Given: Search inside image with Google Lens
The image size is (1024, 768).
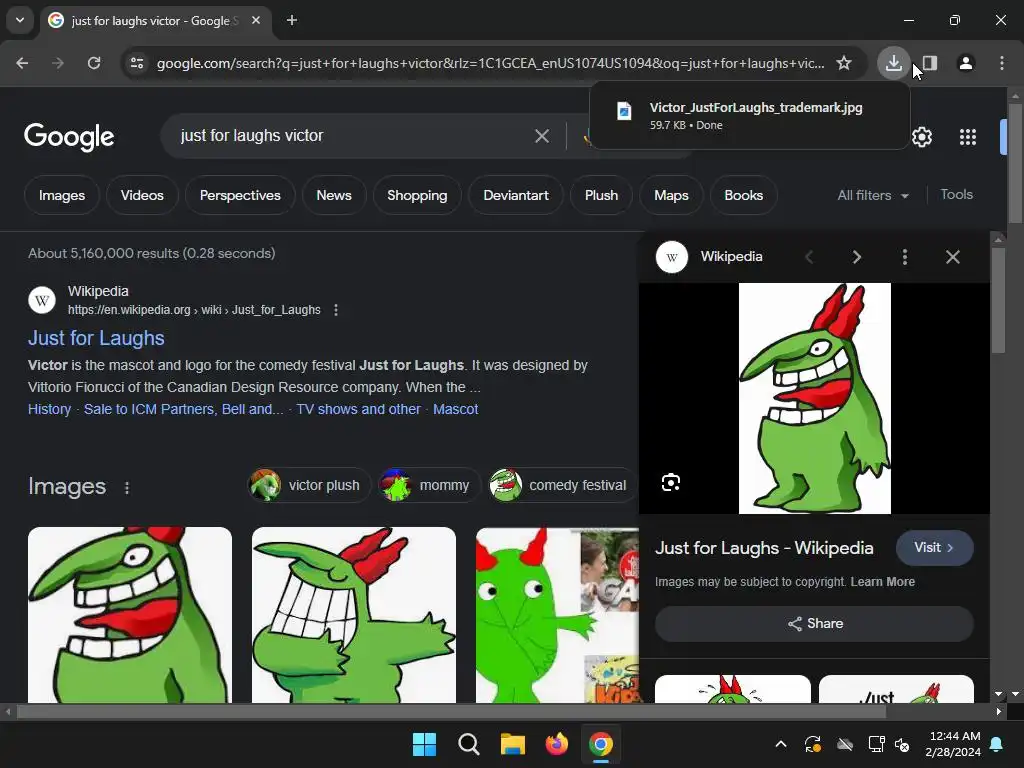Looking at the screenshot, I should tap(671, 483).
